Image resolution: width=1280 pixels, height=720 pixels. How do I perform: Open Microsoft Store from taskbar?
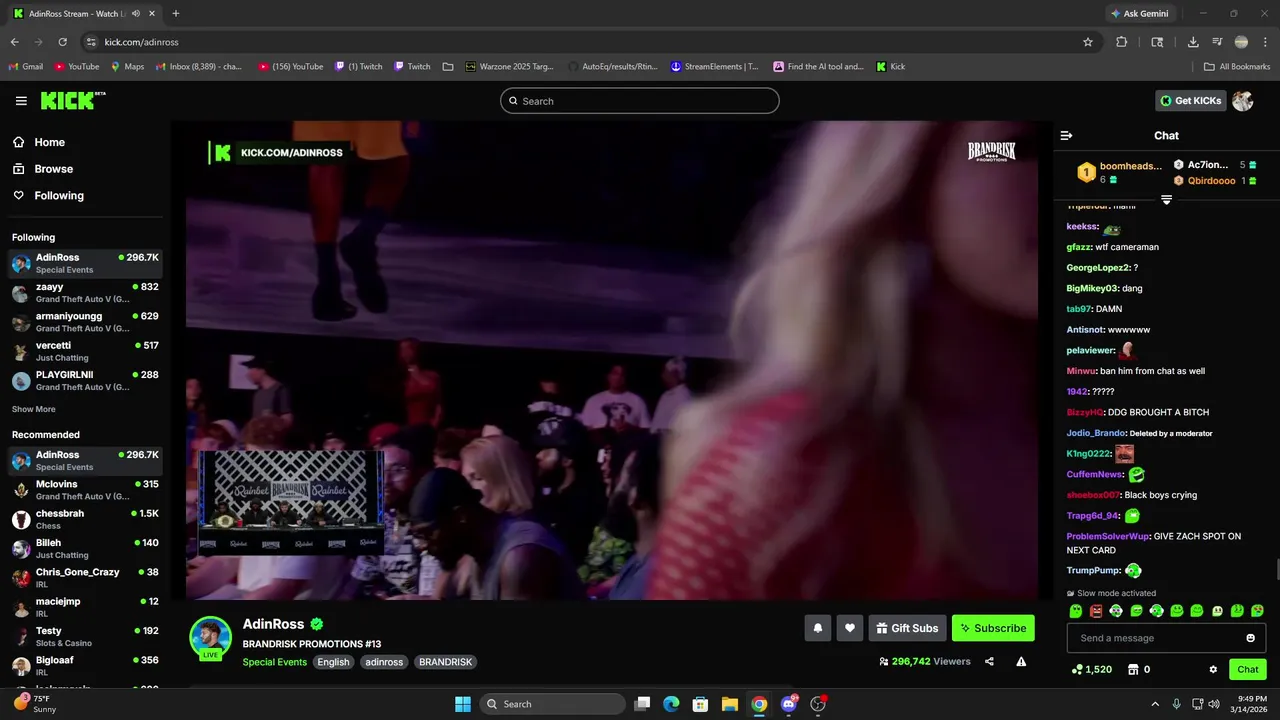pyautogui.click(x=701, y=704)
